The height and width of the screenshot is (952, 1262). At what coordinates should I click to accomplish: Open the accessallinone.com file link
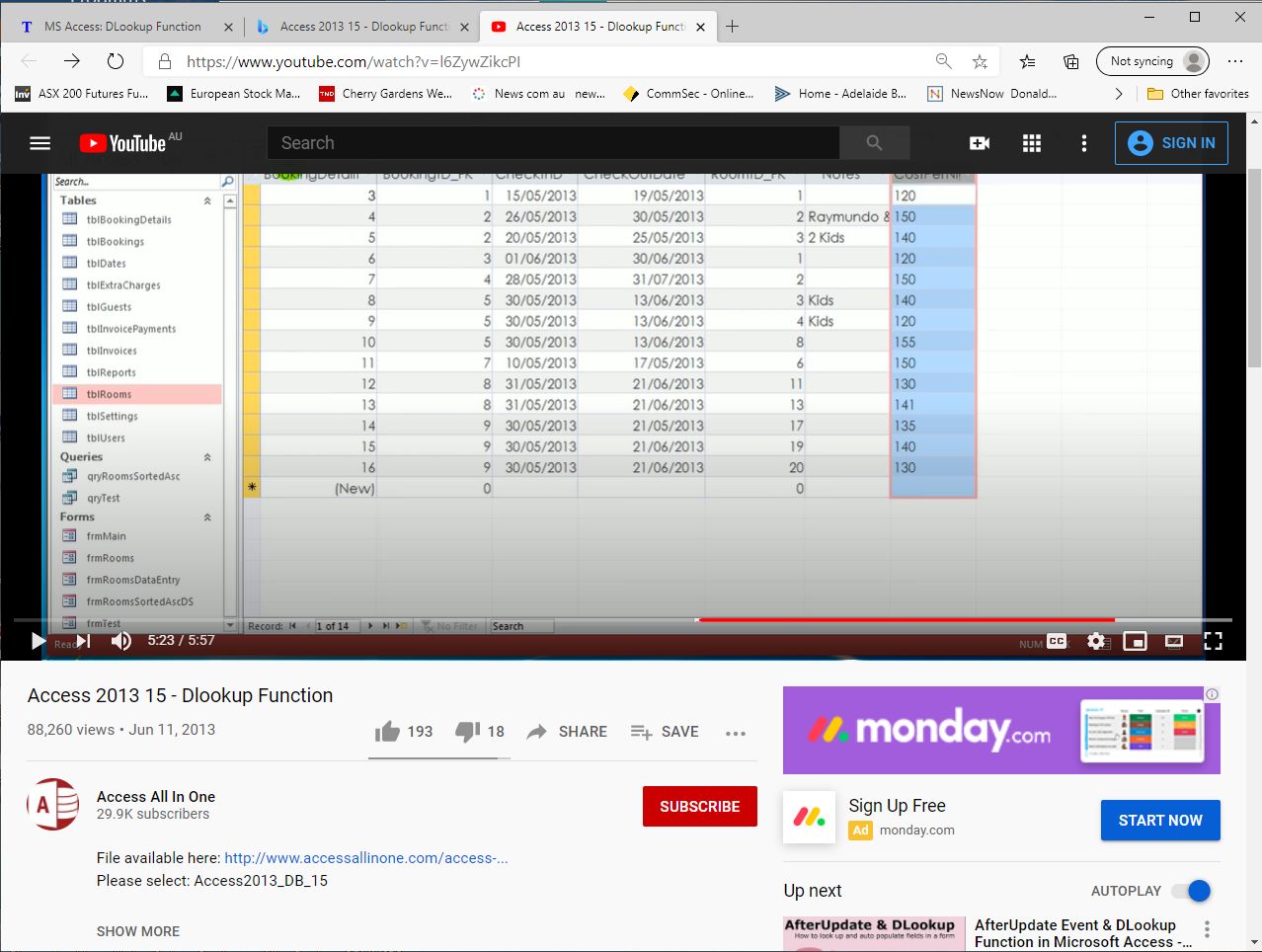pos(366,858)
